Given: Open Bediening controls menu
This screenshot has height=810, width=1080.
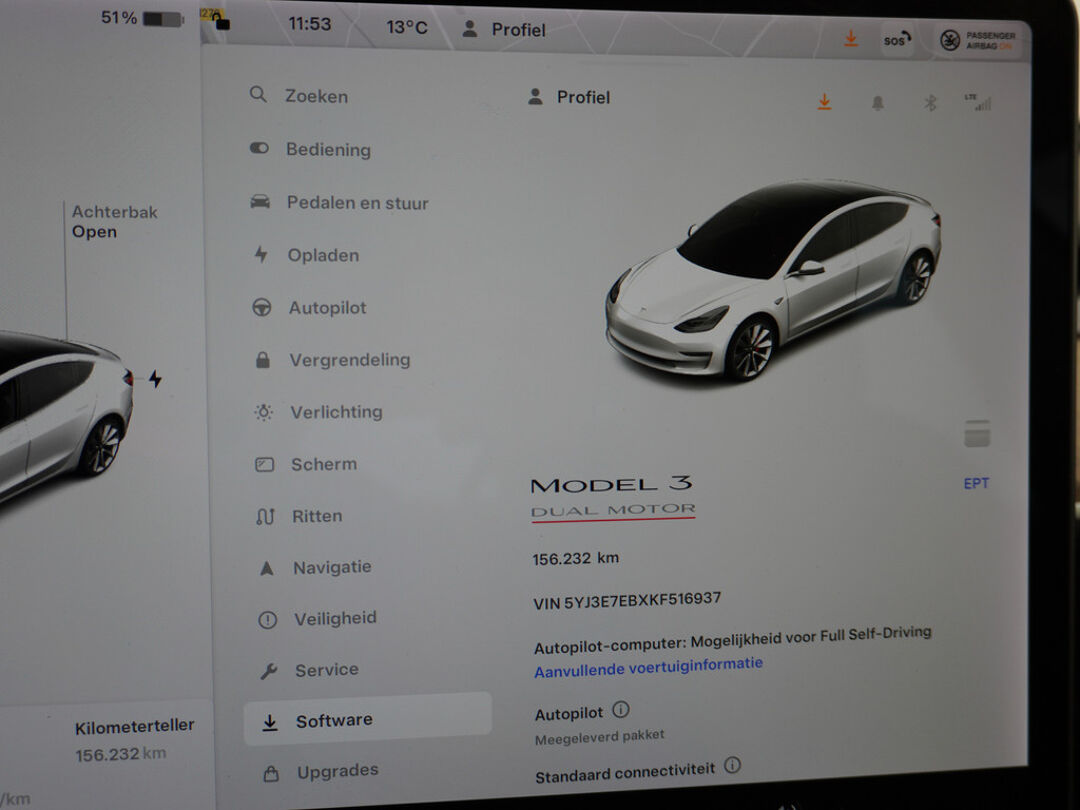Looking at the screenshot, I should click(310, 149).
